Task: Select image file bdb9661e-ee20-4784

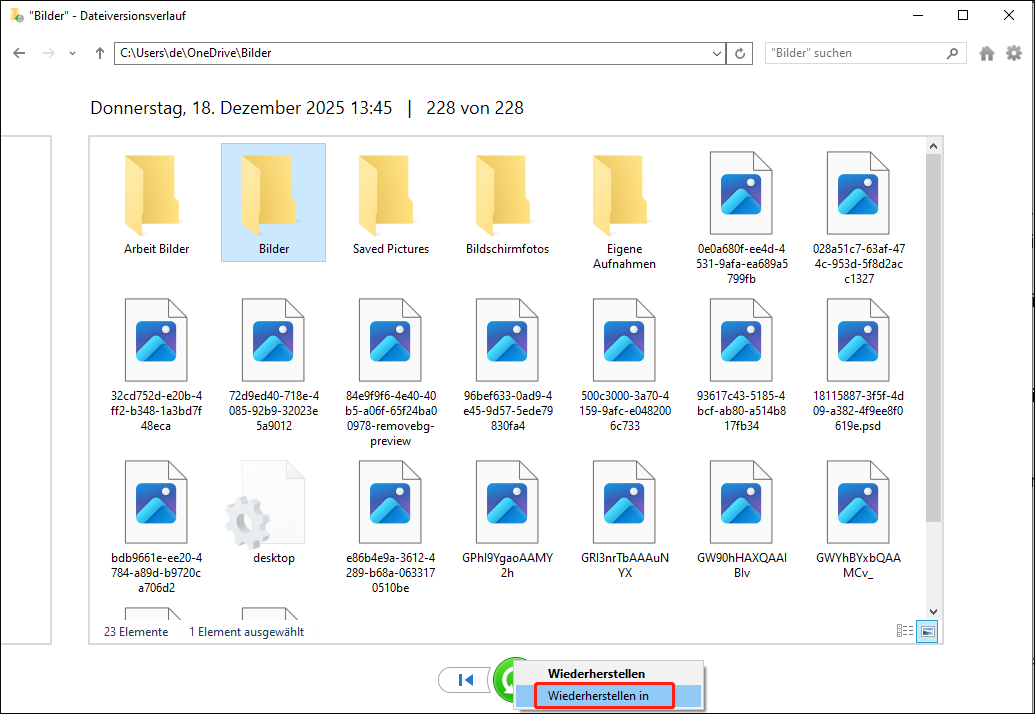Action: 156,527
